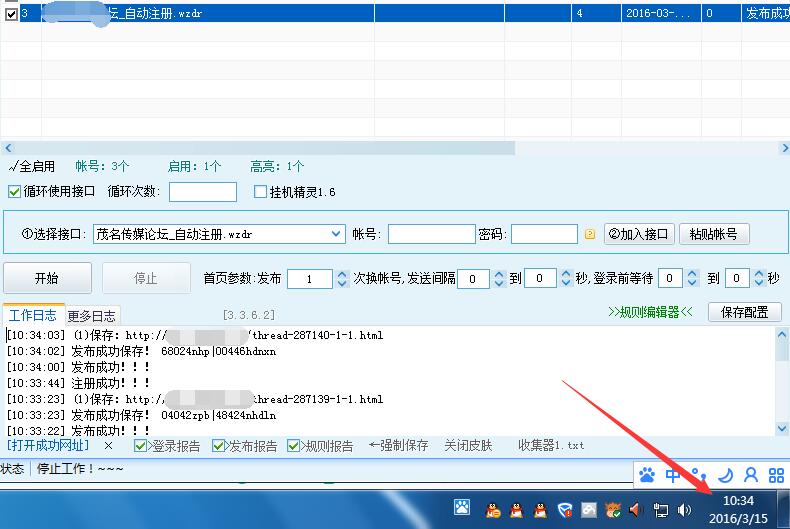This screenshot has width=790, height=529.
Task: Click log line thread-287140-1-1.html
Action: (x=195, y=335)
